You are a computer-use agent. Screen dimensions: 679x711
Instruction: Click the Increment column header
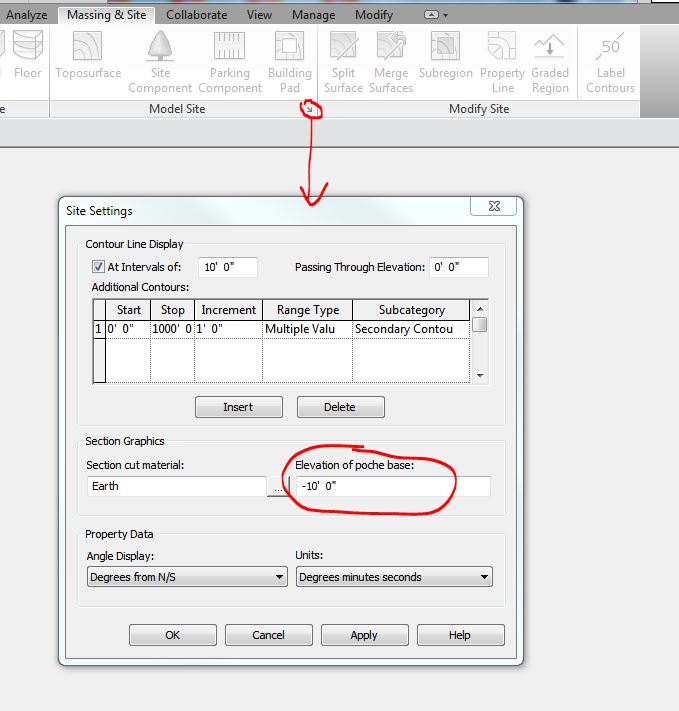click(x=229, y=310)
